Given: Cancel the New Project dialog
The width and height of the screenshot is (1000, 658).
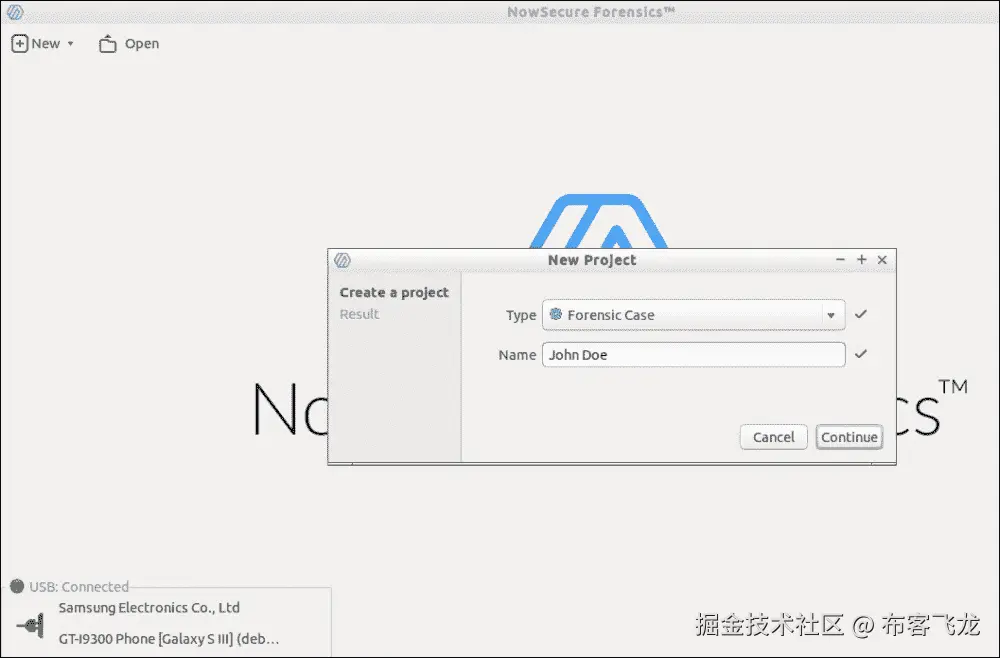Looking at the screenshot, I should (774, 437).
